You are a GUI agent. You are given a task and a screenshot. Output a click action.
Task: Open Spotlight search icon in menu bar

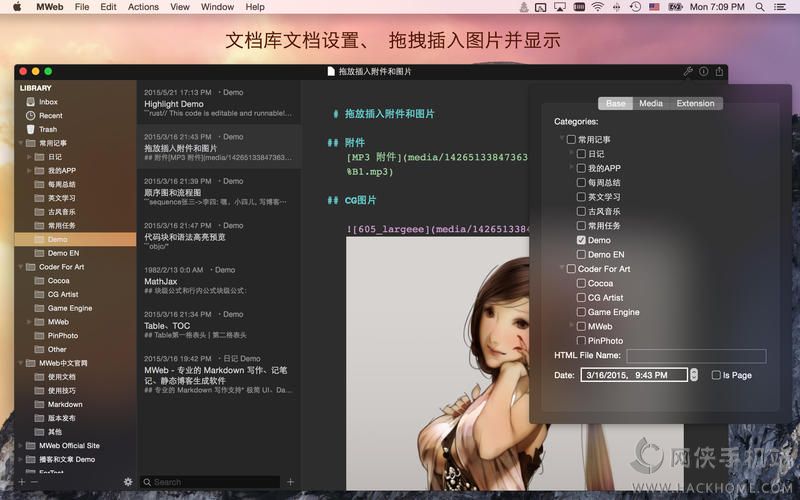point(760,7)
